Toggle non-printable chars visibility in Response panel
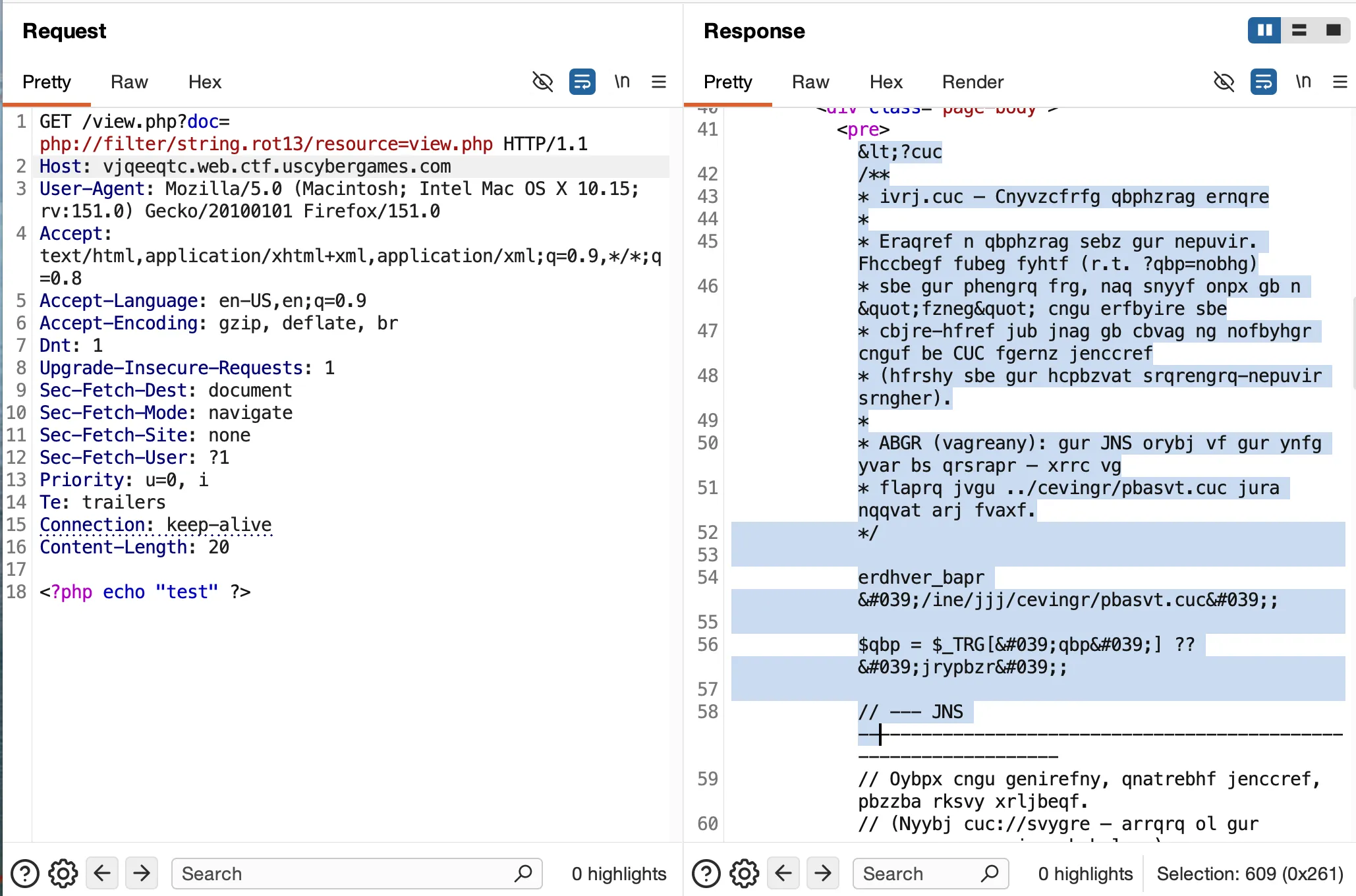The height and width of the screenshot is (896, 1356). [1224, 82]
